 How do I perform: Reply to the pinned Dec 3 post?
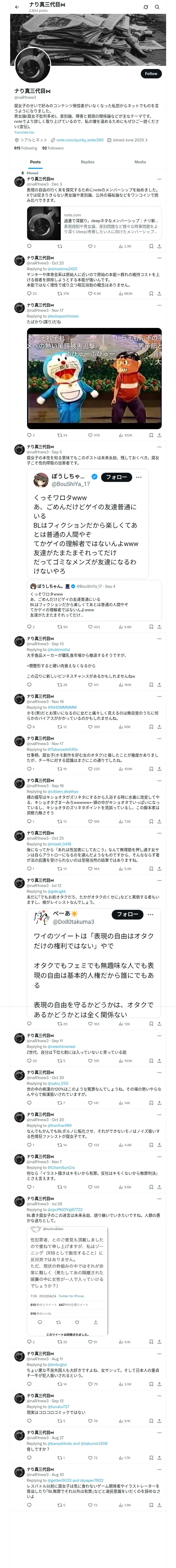[x=29, y=246]
